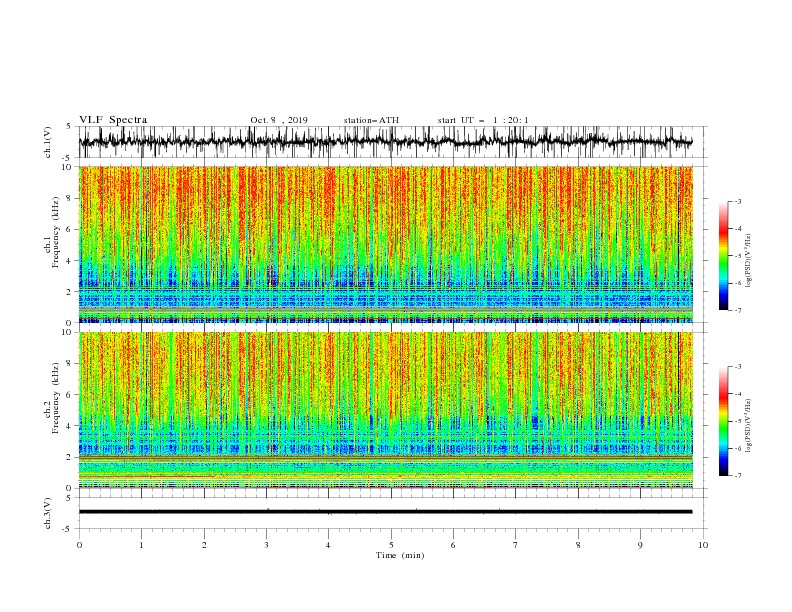The image size is (792, 612).
Task: Click the ch.2 spectrogram color scale bar
Action: click(x=724, y=421)
